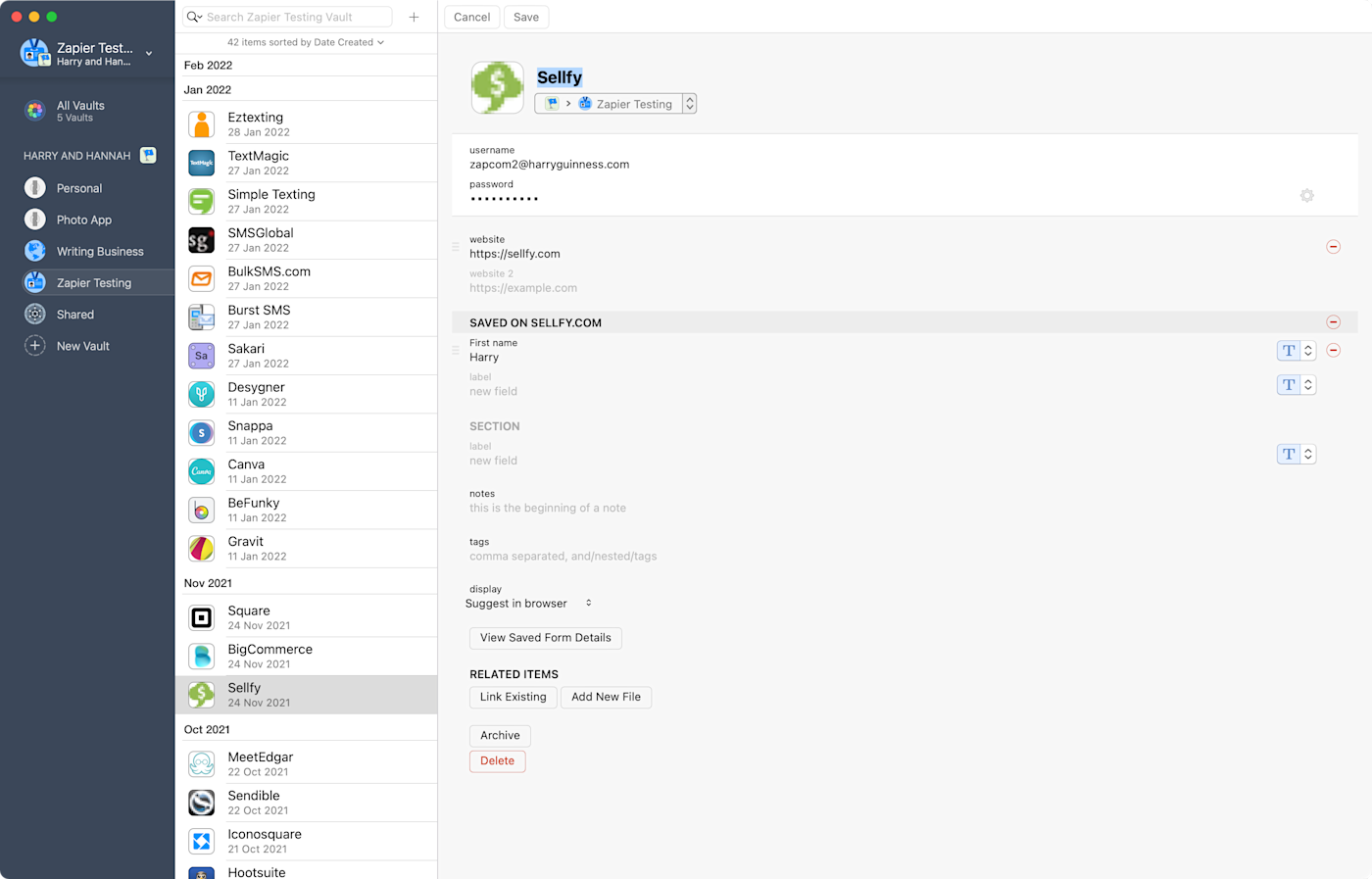Select Sendible in item list
The height and width of the screenshot is (879, 1372).
pos(306,803)
